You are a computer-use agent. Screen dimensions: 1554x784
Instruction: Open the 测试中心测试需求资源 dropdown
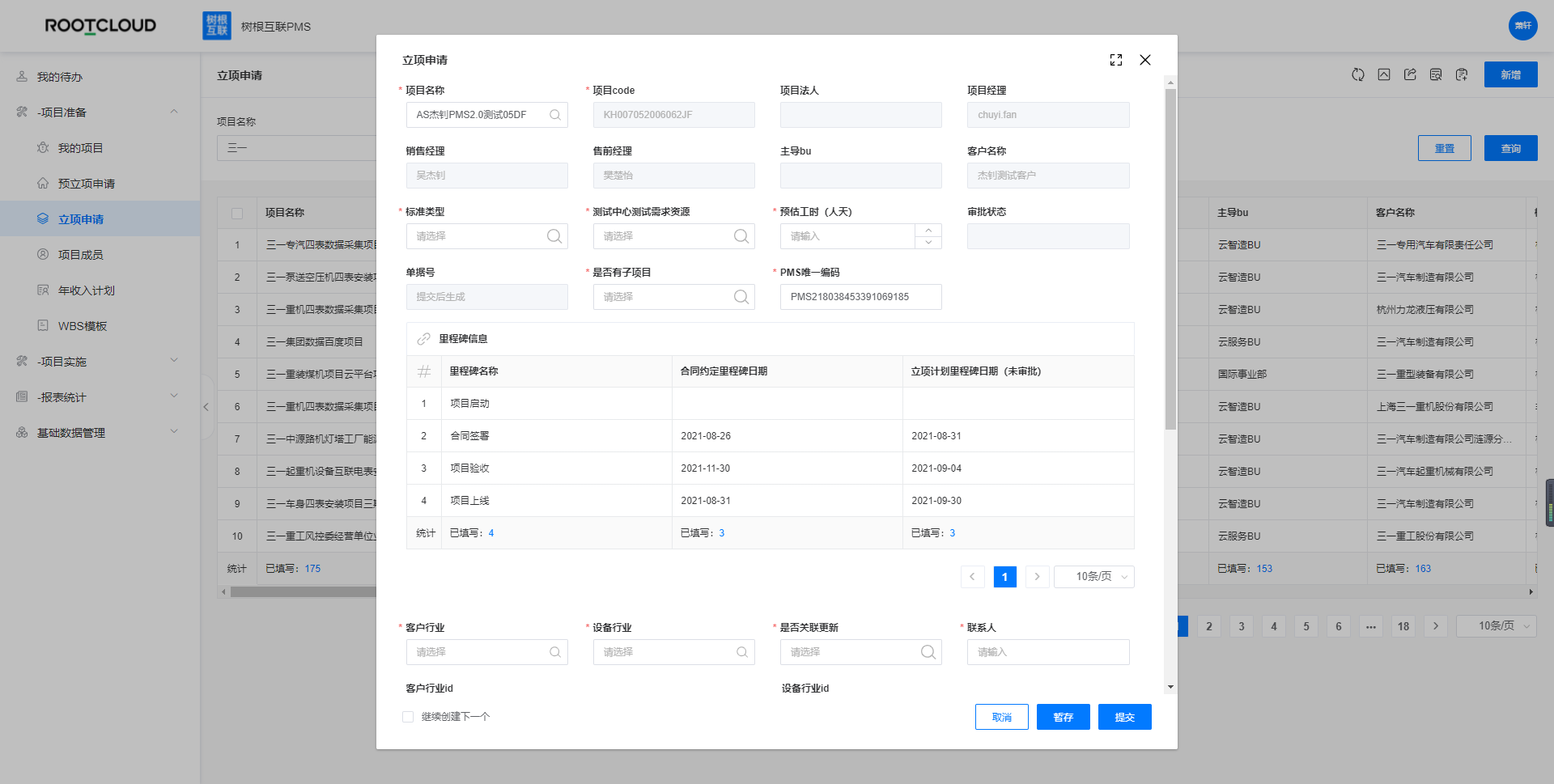673,236
